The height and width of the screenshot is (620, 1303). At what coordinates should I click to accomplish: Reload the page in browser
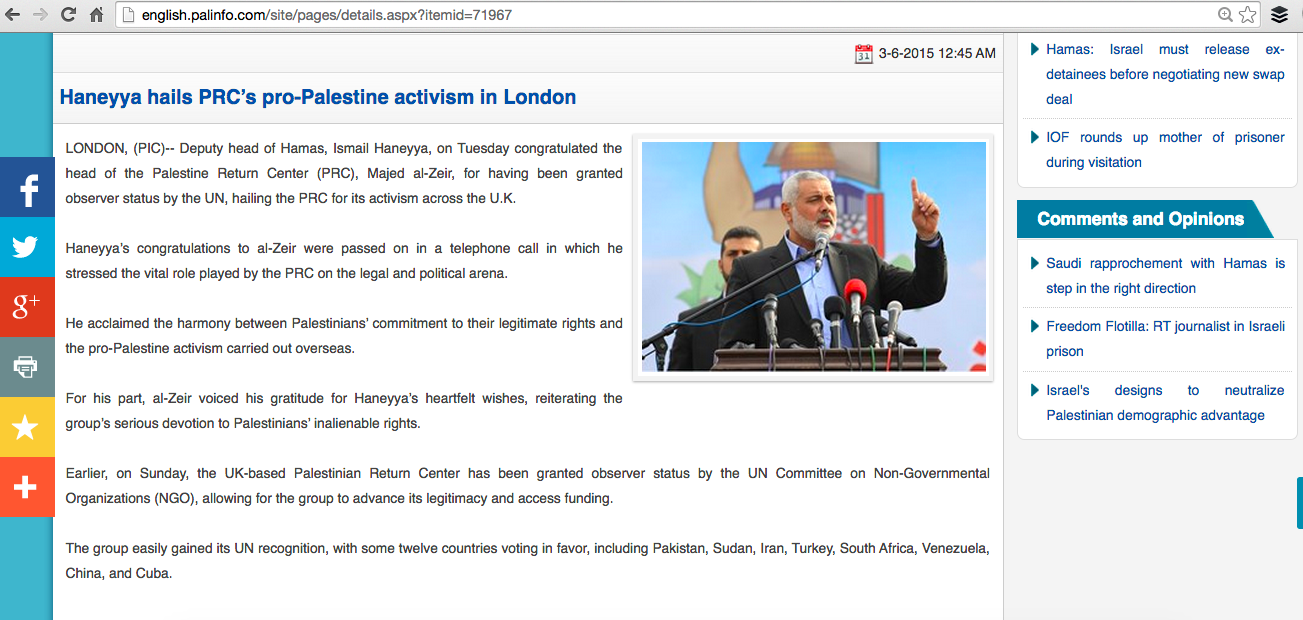click(x=68, y=15)
